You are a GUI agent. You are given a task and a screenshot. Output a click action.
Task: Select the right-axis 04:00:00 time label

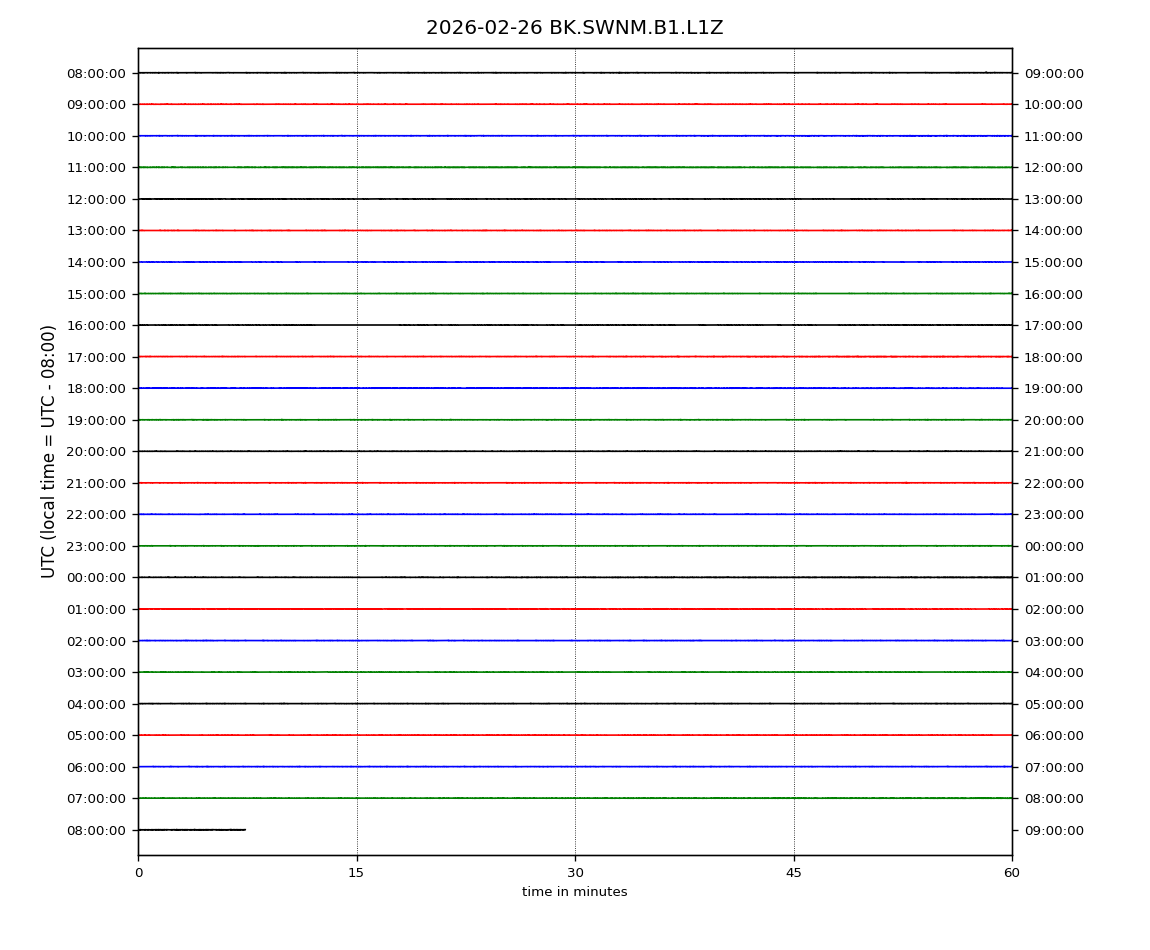click(1053, 672)
